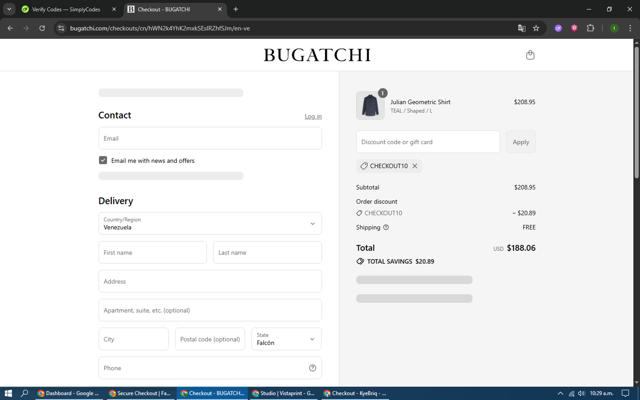This screenshot has height=400, width=640.
Task: Close the Checkout BUGATCHI tab
Action: click(220, 9)
